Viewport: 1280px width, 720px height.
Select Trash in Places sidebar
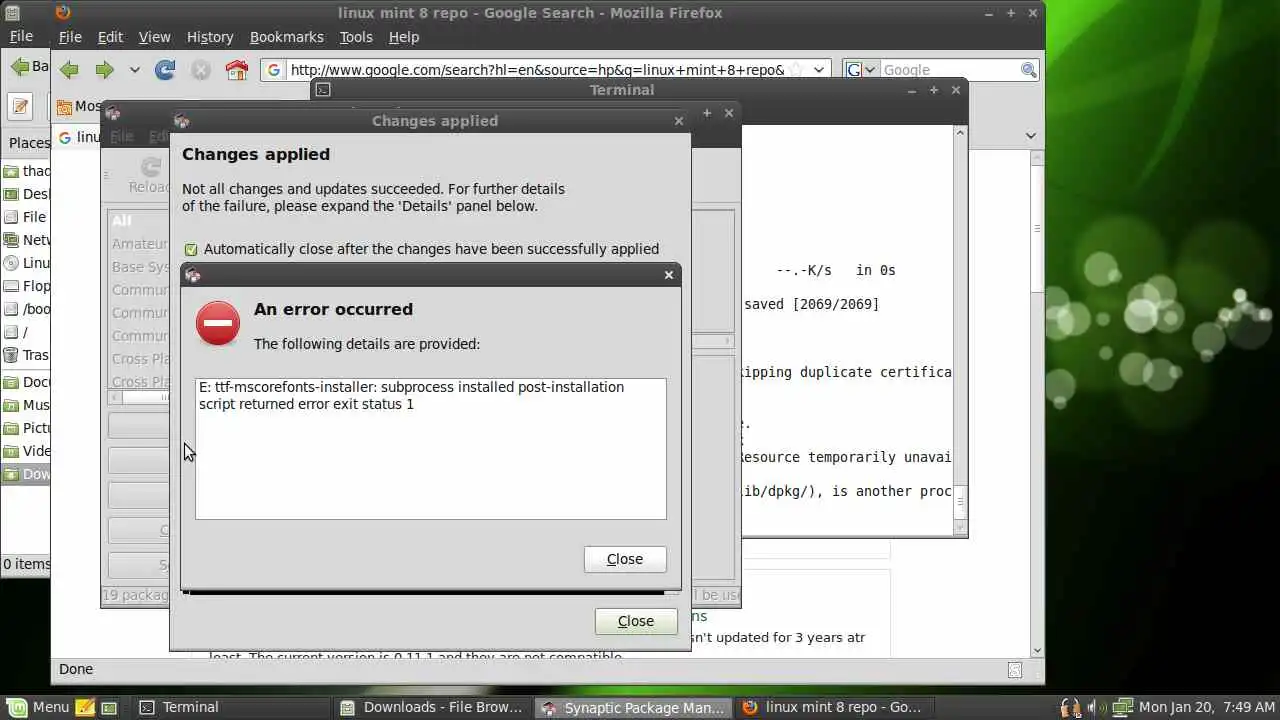26,355
